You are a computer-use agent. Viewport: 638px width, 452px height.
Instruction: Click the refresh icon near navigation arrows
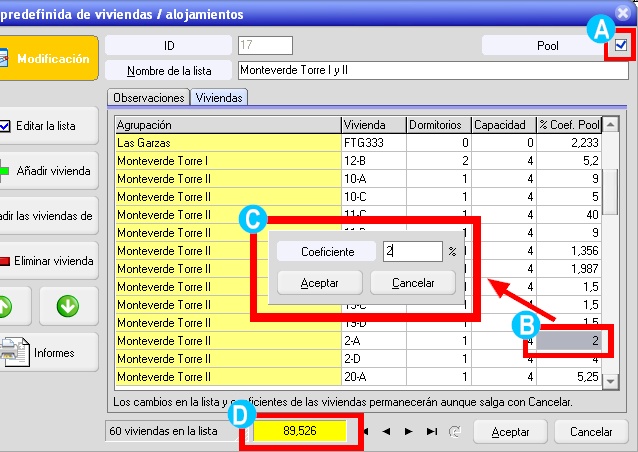pos(454,431)
